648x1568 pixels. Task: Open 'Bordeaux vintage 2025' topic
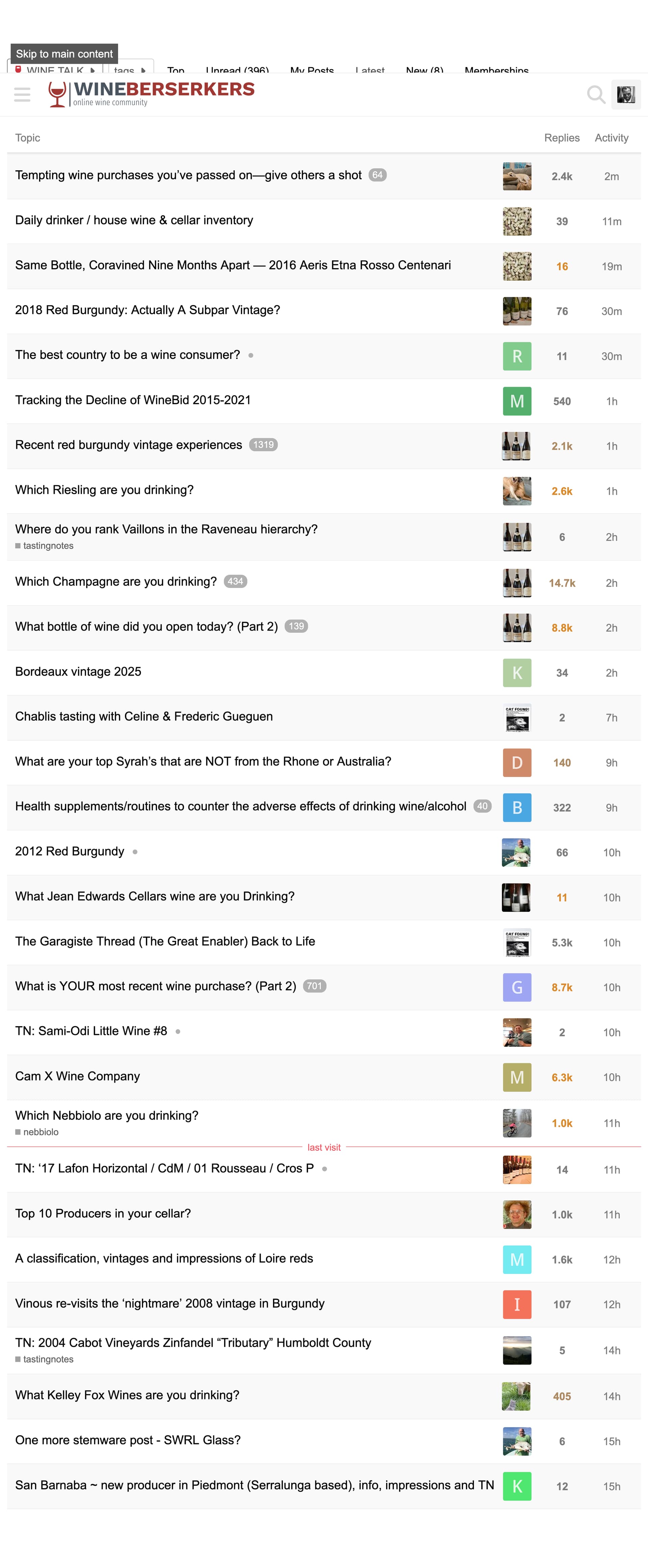pyautogui.click(x=78, y=671)
